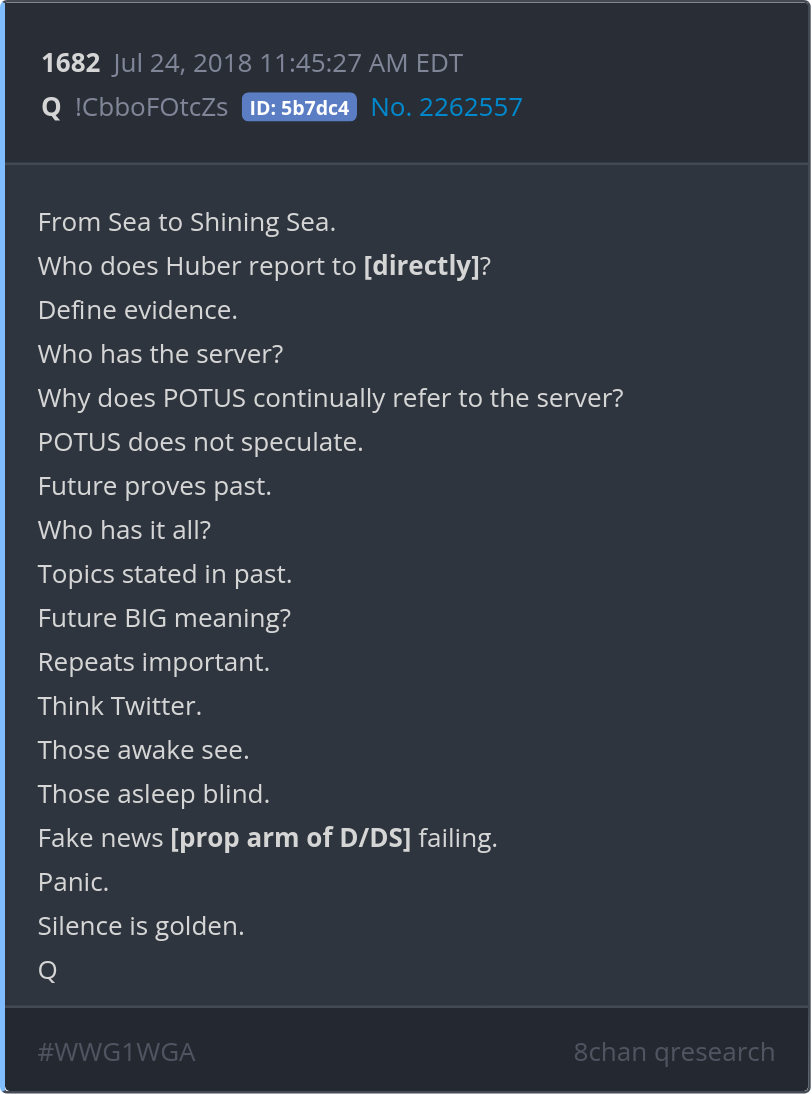The height and width of the screenshot is (1094, 812).
Task: Click the ID: 5b7dc4 badge
Action: [x=299, y=108]
